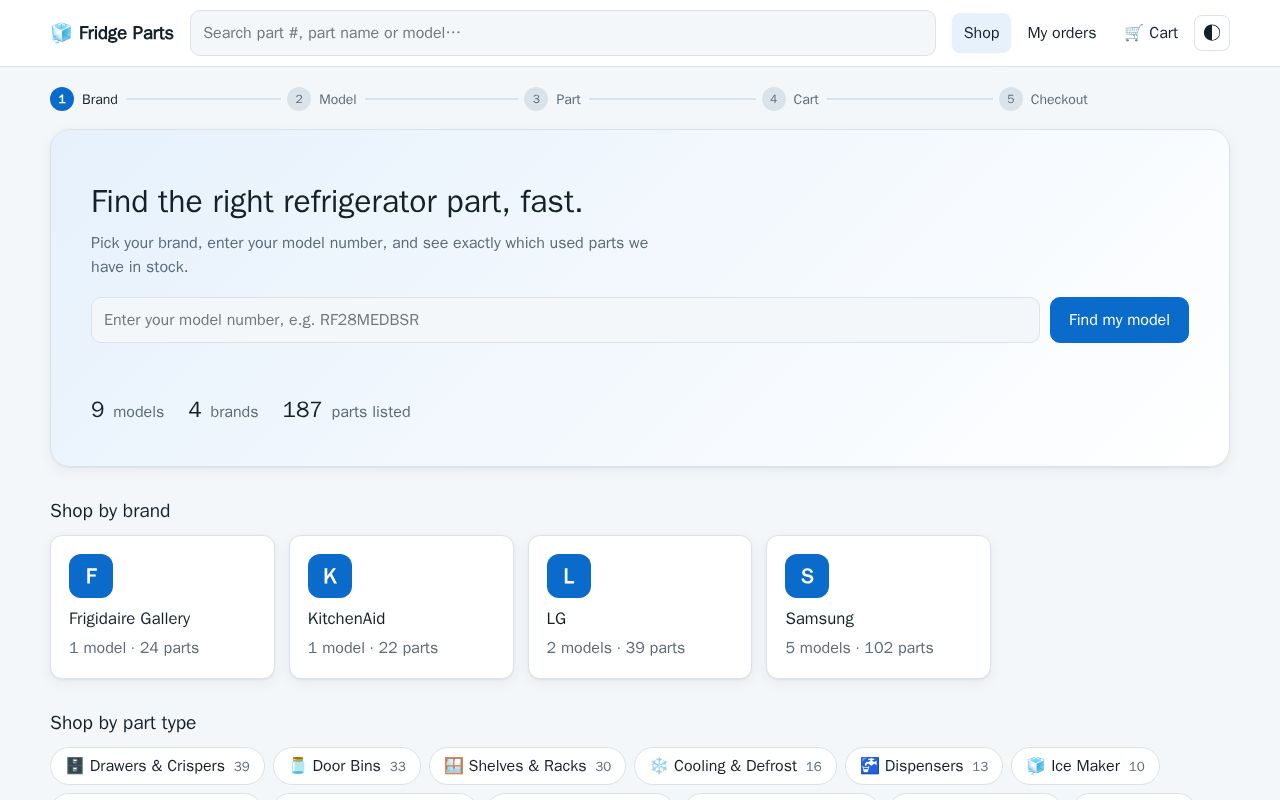1280x800 pixels.
Task: Jump to step 2 Model
Action: pos(322,99)
